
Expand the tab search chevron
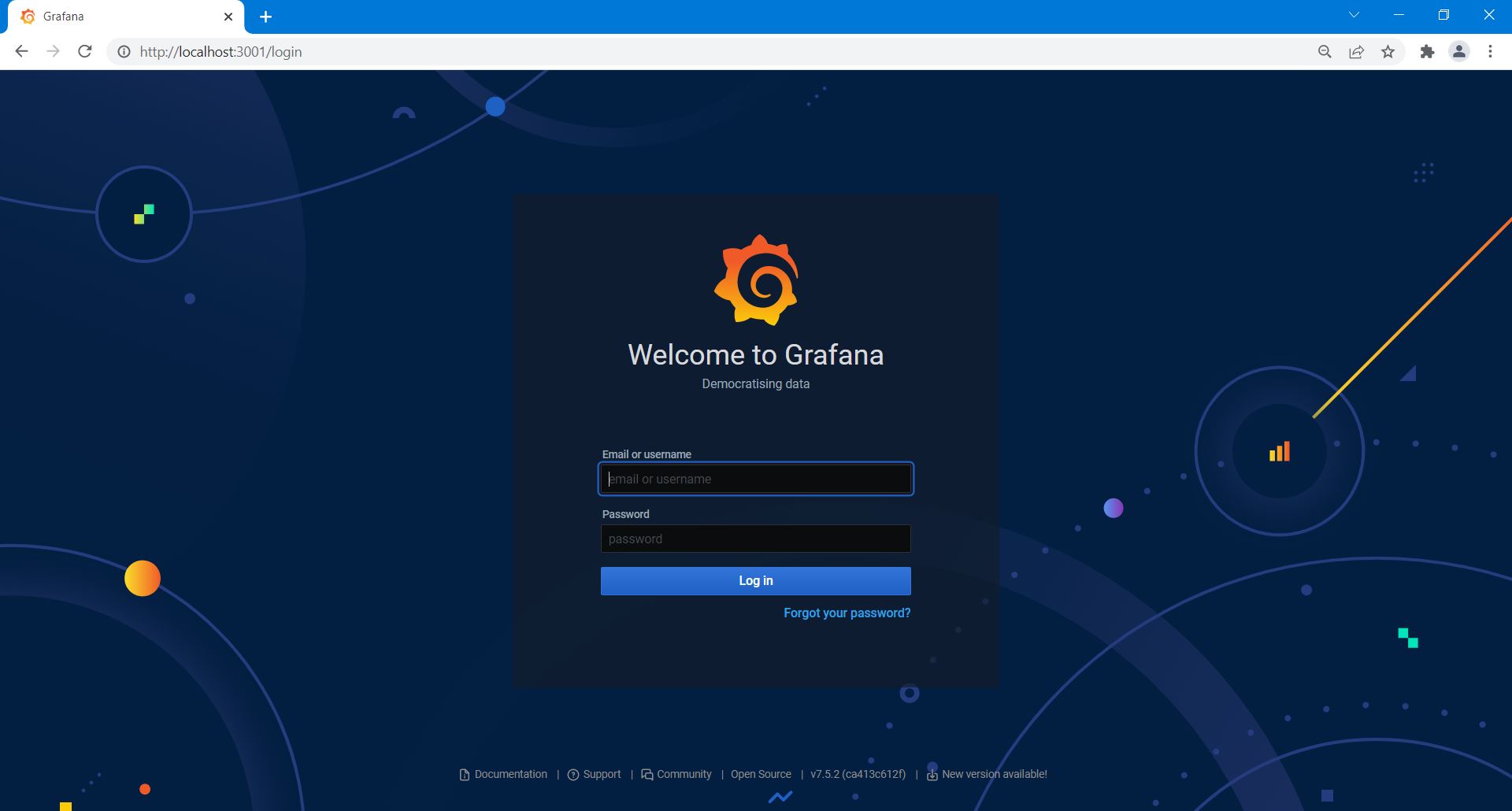(x=1354, y=15)
